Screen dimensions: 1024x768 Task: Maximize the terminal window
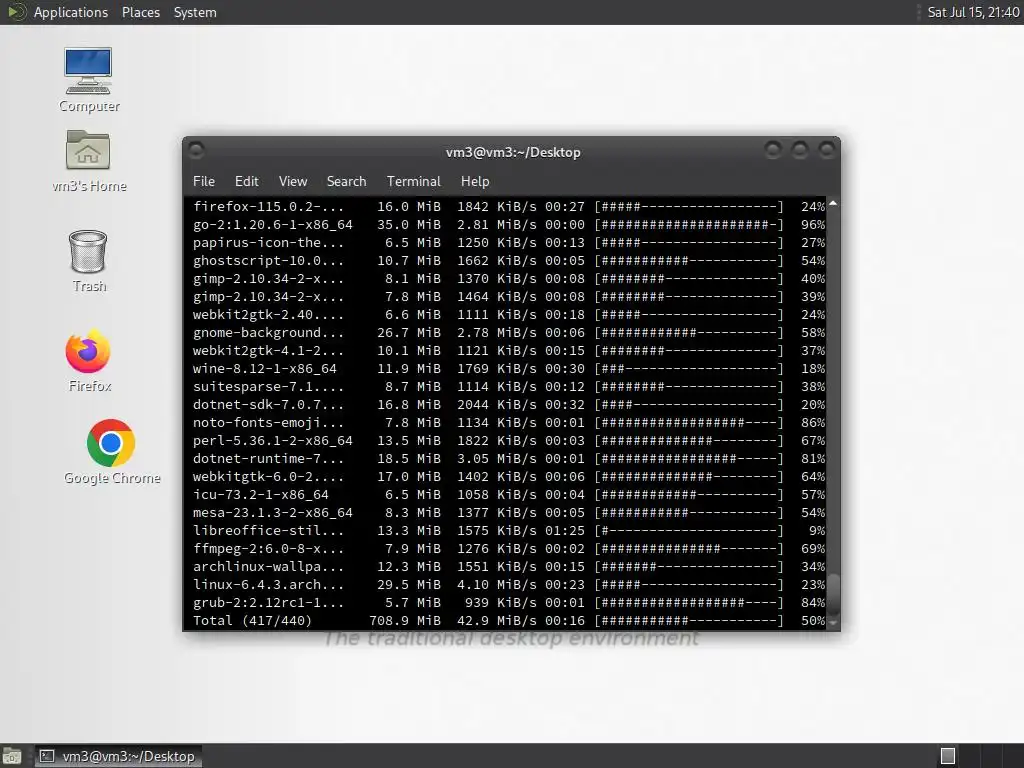click(799, 150)
